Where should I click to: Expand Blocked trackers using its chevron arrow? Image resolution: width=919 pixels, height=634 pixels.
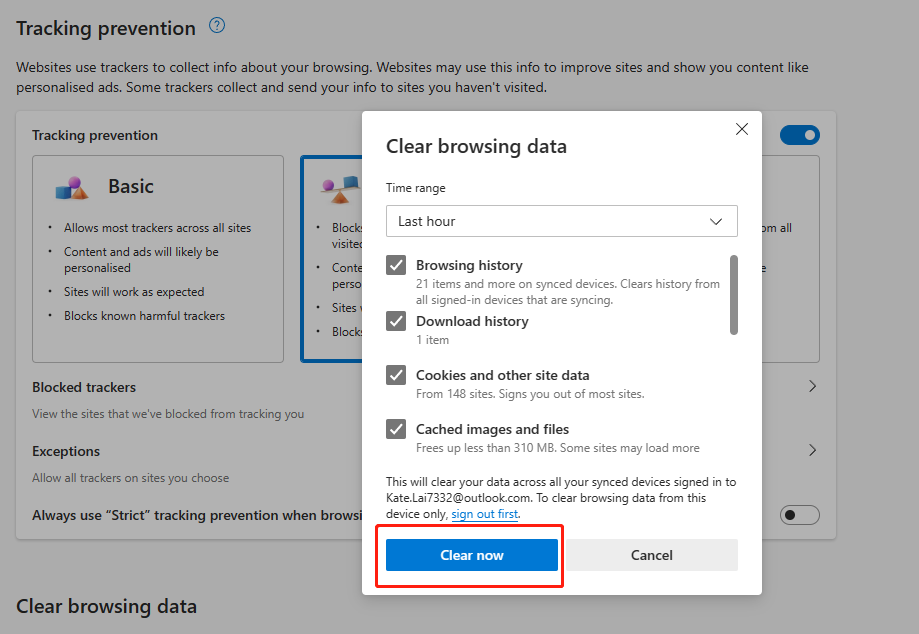click(812, 386)
